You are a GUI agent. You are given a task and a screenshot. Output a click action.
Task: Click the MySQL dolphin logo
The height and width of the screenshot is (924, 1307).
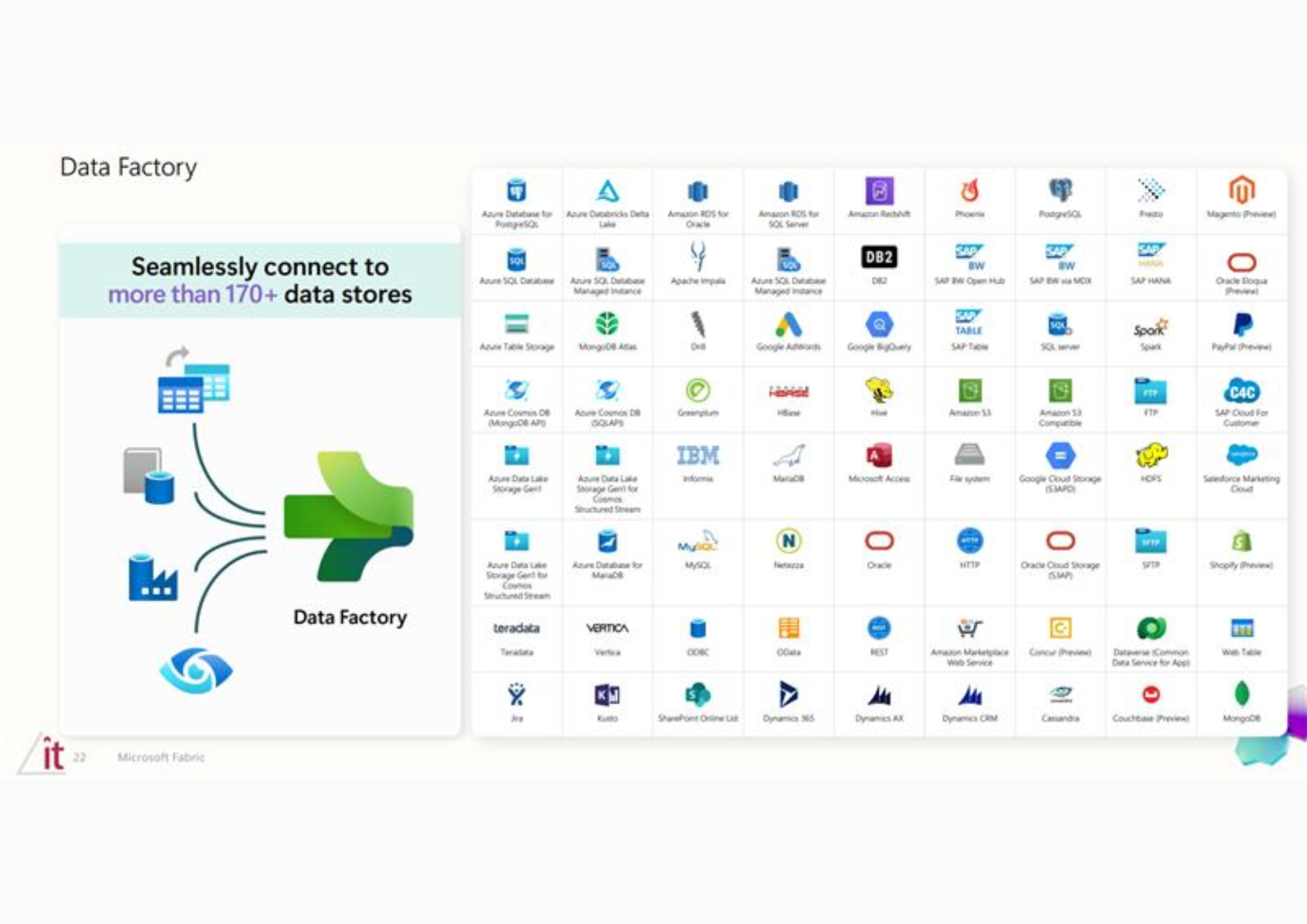pos(697,542)
